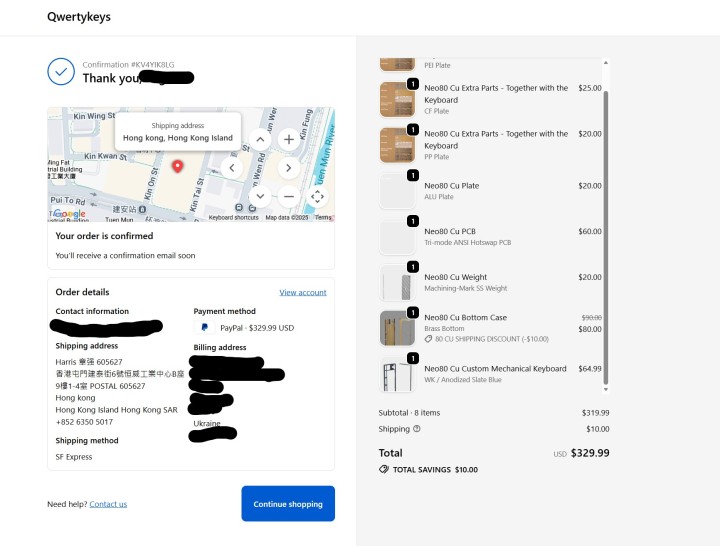Click the CF Plate product thumbnail
Image resolution: width=720 pixels, height=546 pixels.
coord(397,99)
